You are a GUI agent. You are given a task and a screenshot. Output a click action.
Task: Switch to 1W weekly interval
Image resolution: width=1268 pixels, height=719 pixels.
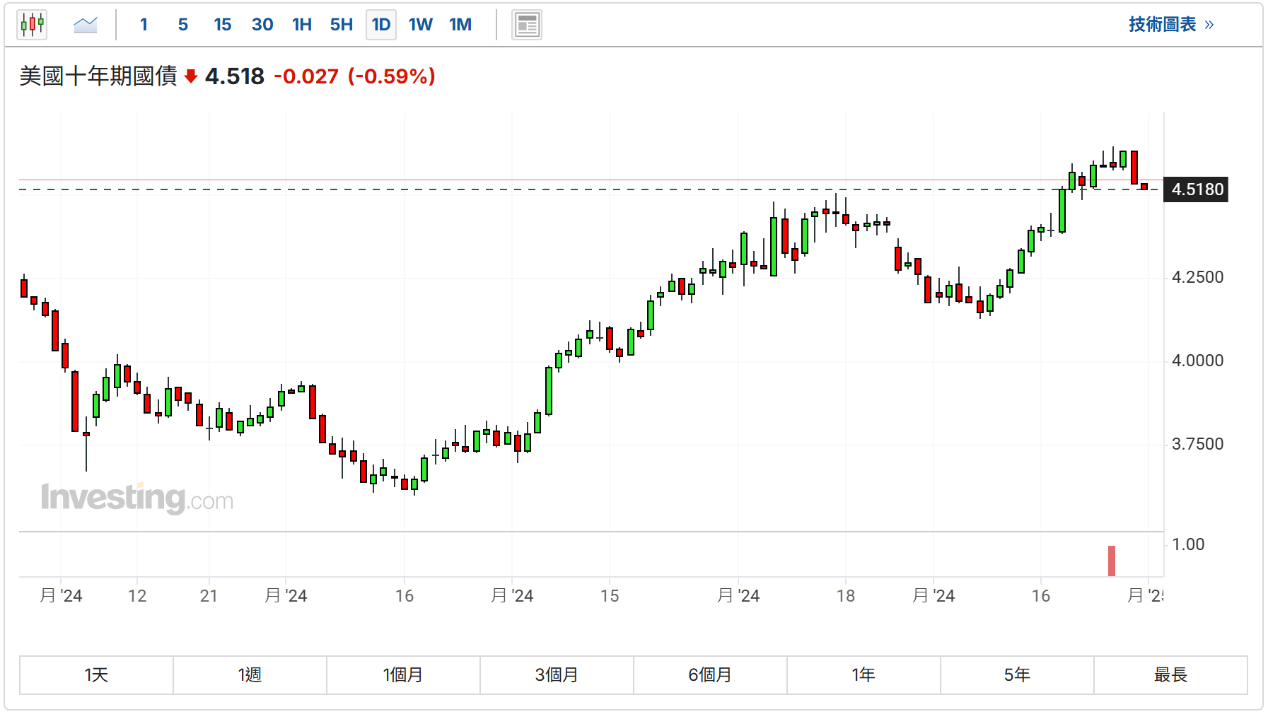pyautogui.click(x=420, y=24)
